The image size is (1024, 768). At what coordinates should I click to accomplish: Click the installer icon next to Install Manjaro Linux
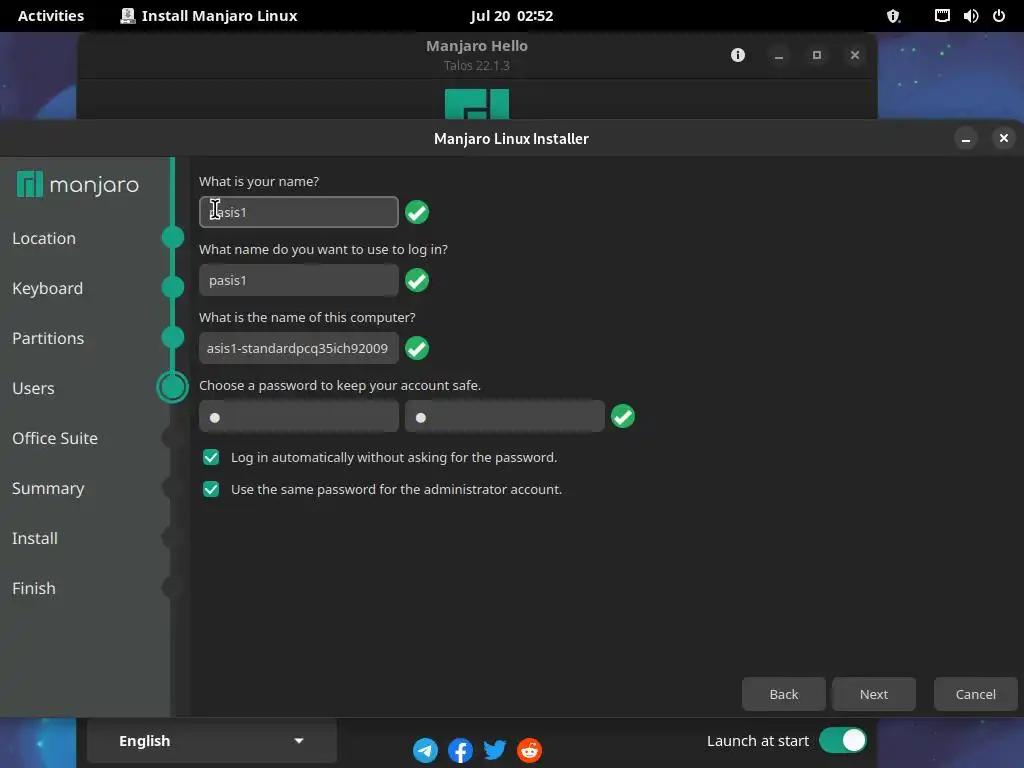[128, 16]
